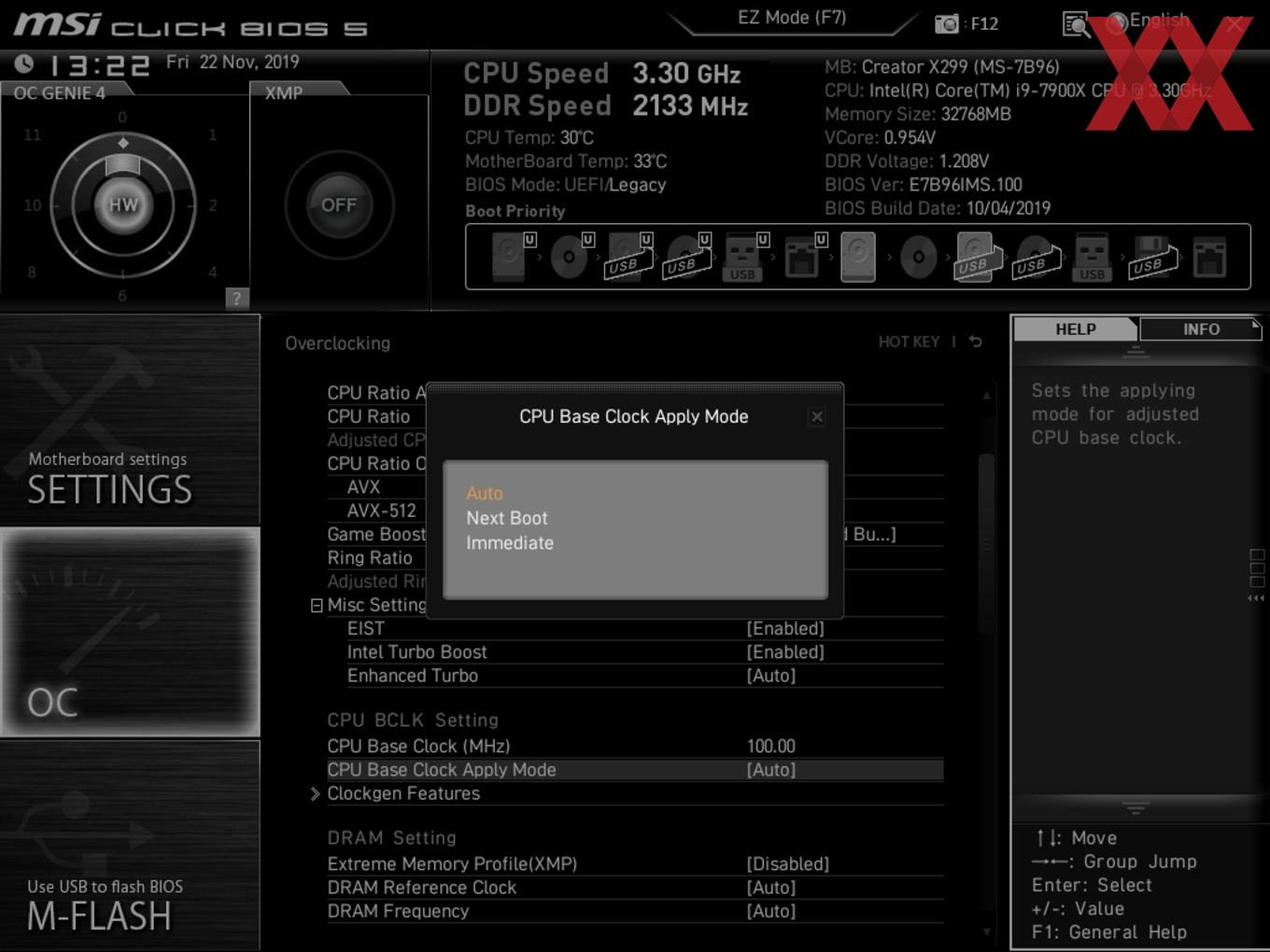This screenshot has height=952, width=1270.
Task: Go back using the return arrow icon
Action: [976, 342]
